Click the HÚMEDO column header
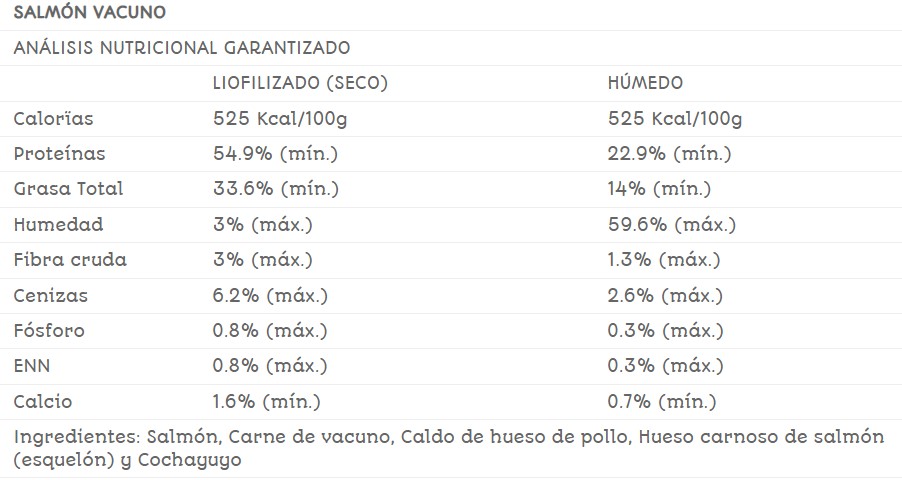902x480 pixels. point(645,83)
